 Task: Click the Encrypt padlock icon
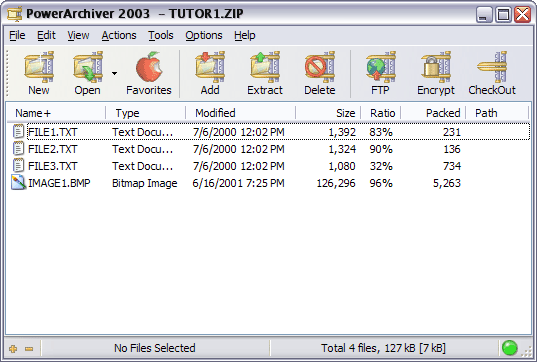tap(436, 67)
